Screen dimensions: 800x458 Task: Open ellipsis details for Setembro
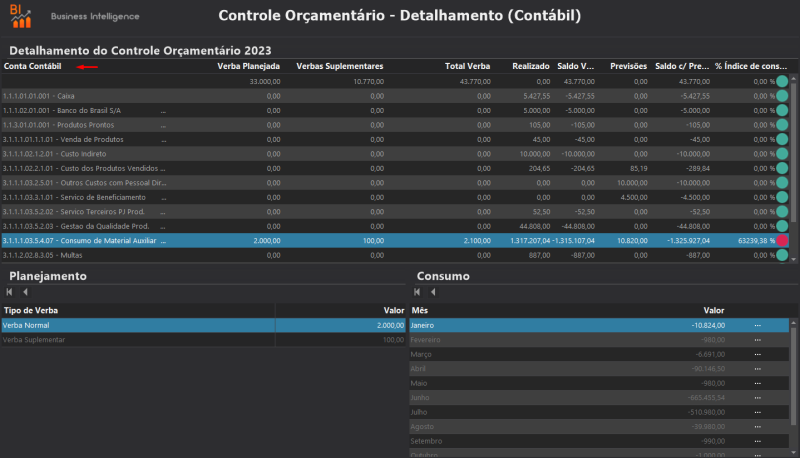tap(758, 441)
